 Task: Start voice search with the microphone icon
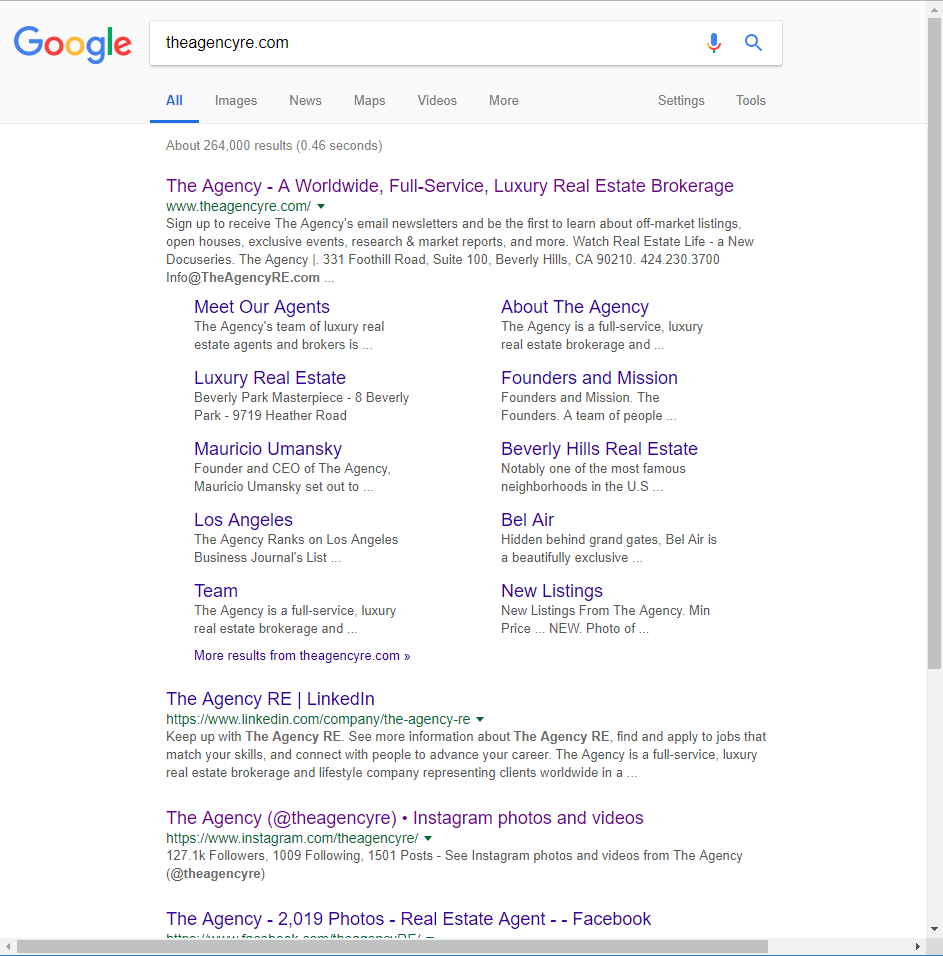click(x=714, y=43)
